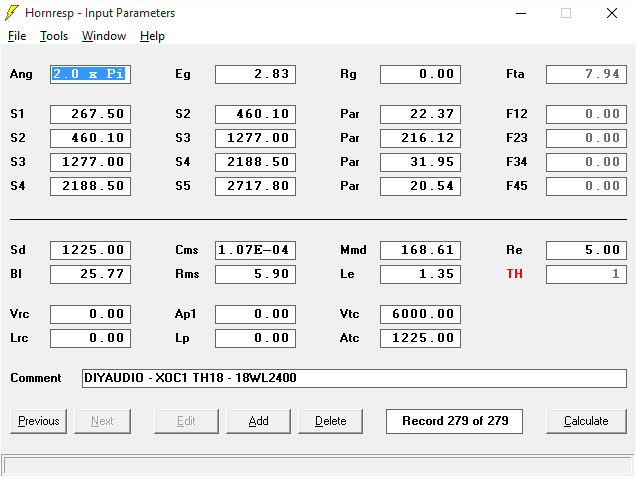Click the Hornresp lightning bolt title icon
Viewport: 636px width, 478px height.
(13, 13)
